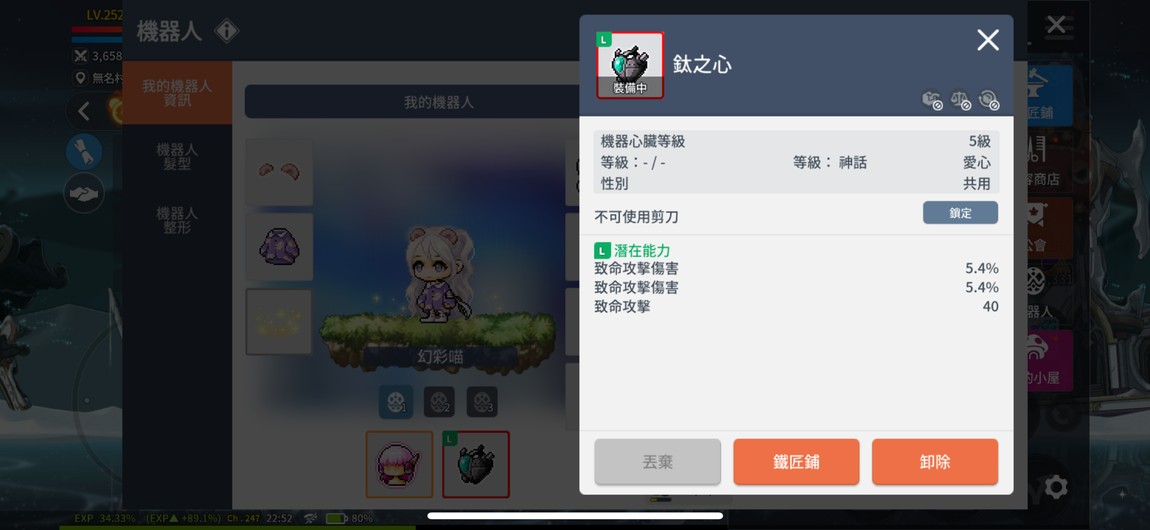1150x530 pixels.
Task: Switch to robot preset 2
Action: pos(439,402)
